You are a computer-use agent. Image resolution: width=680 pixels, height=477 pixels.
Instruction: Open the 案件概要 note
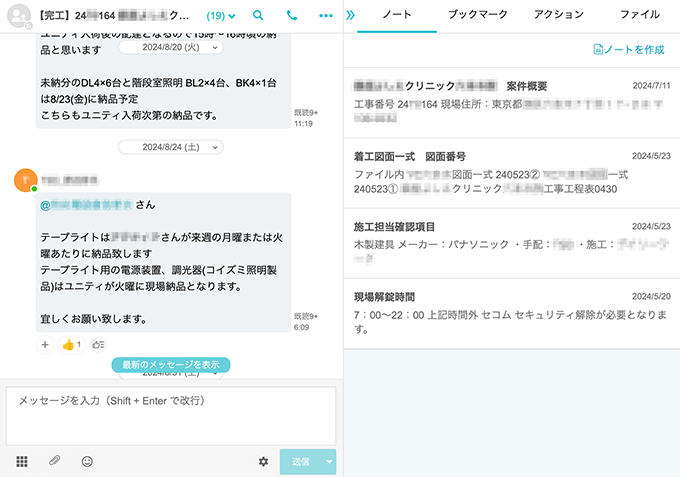512,103
